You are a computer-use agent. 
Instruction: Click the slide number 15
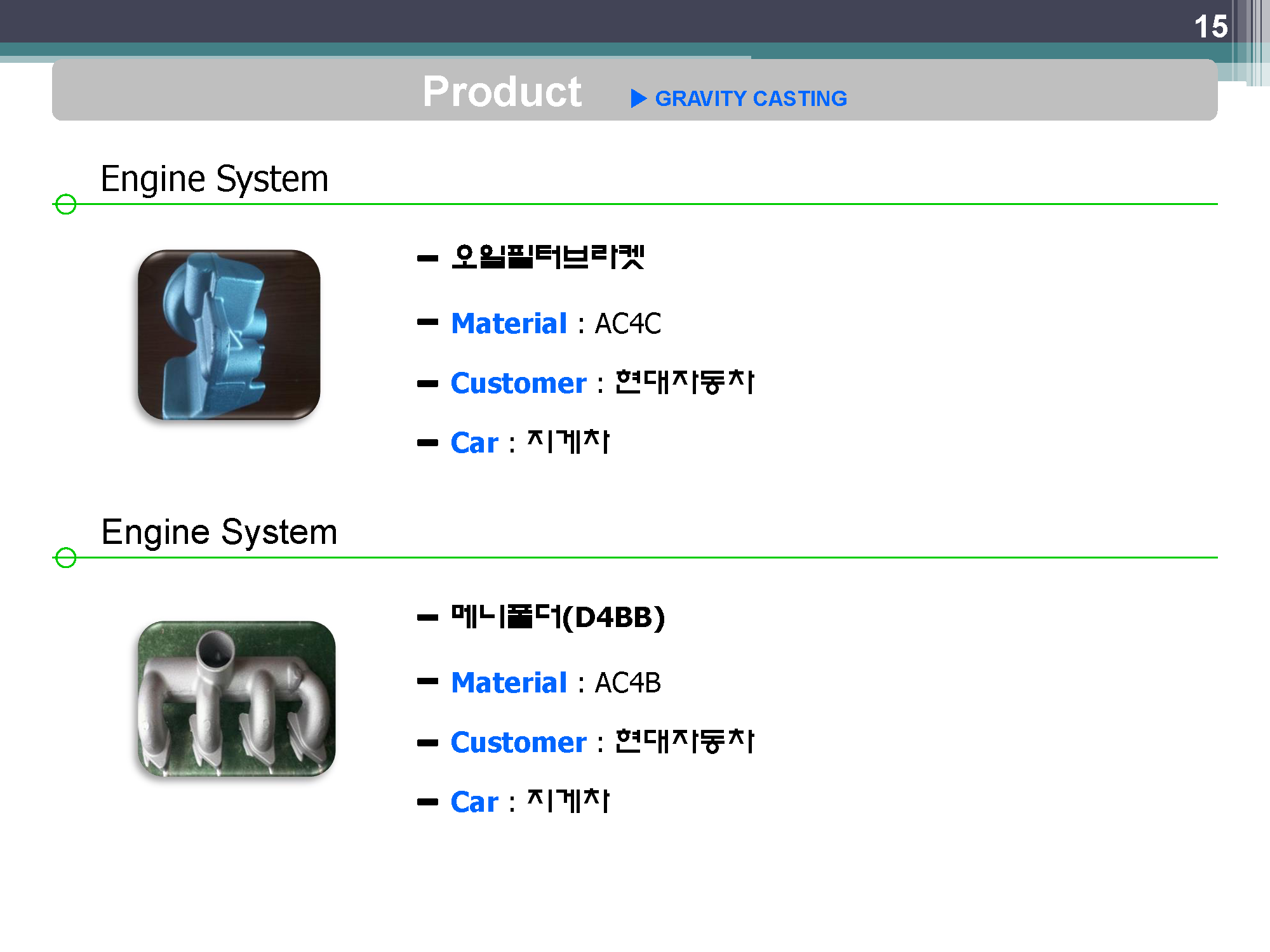pyautogui.click(x=1210, y=27)
